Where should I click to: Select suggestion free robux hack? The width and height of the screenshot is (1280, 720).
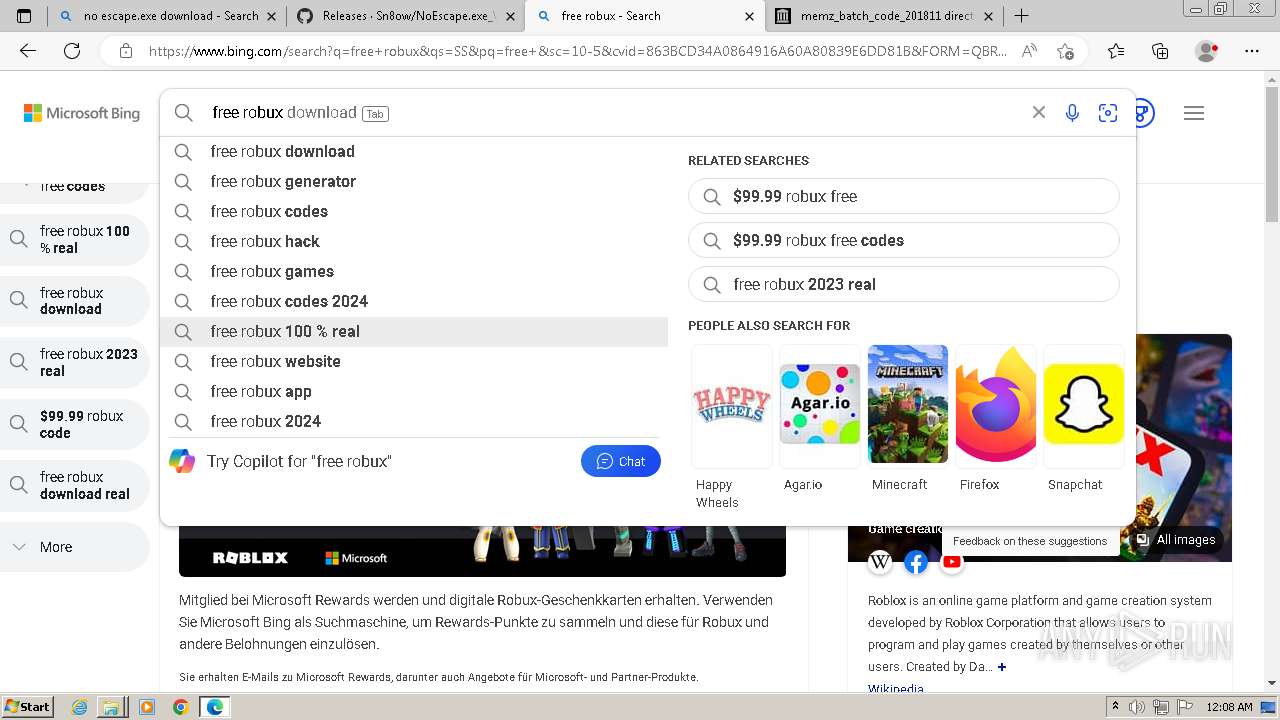(414, 242)
